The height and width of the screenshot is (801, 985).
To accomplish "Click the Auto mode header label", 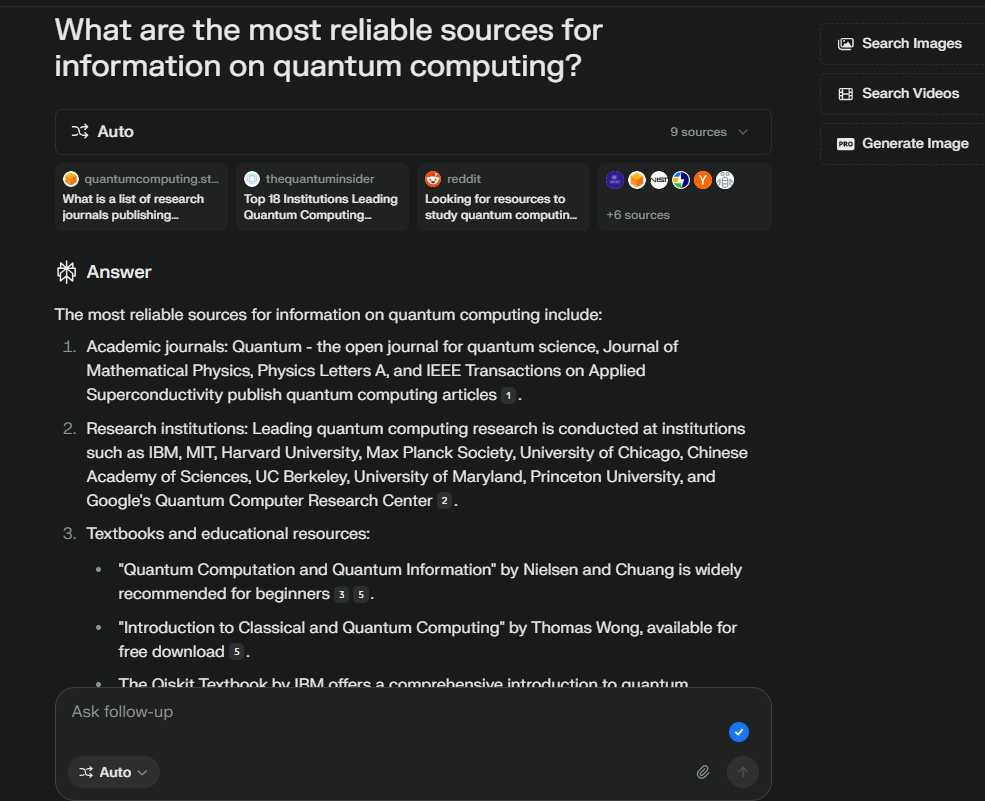I will click(116, 131).
